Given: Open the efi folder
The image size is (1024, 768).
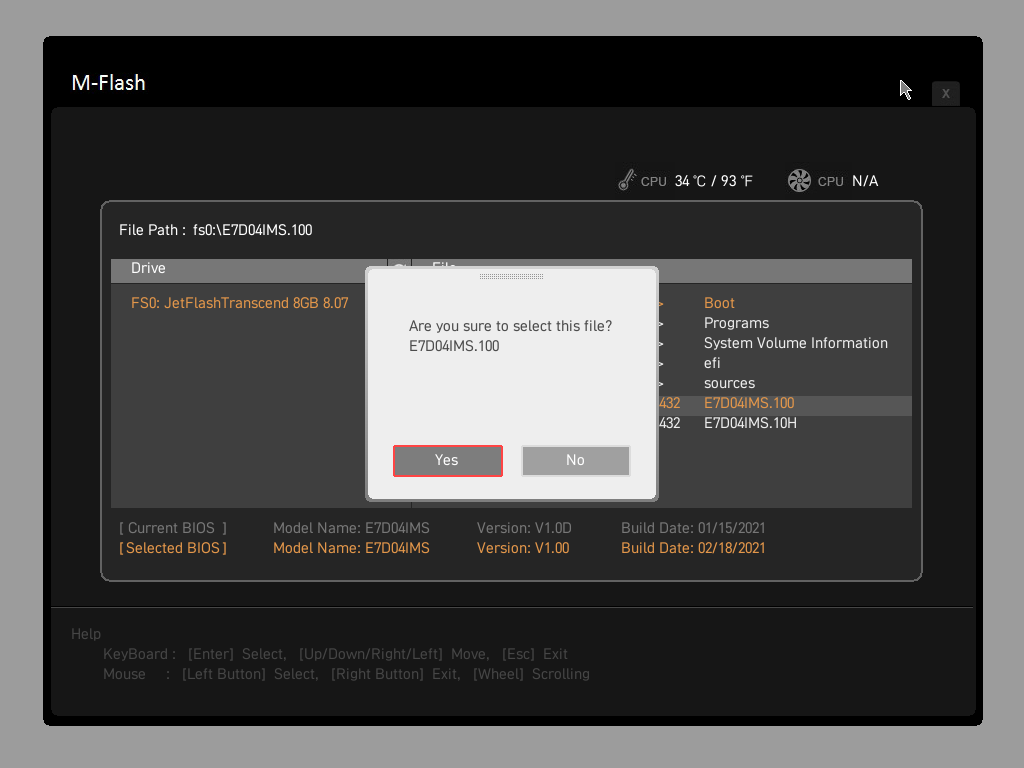Looking at the screenshot, I should 712,363.
